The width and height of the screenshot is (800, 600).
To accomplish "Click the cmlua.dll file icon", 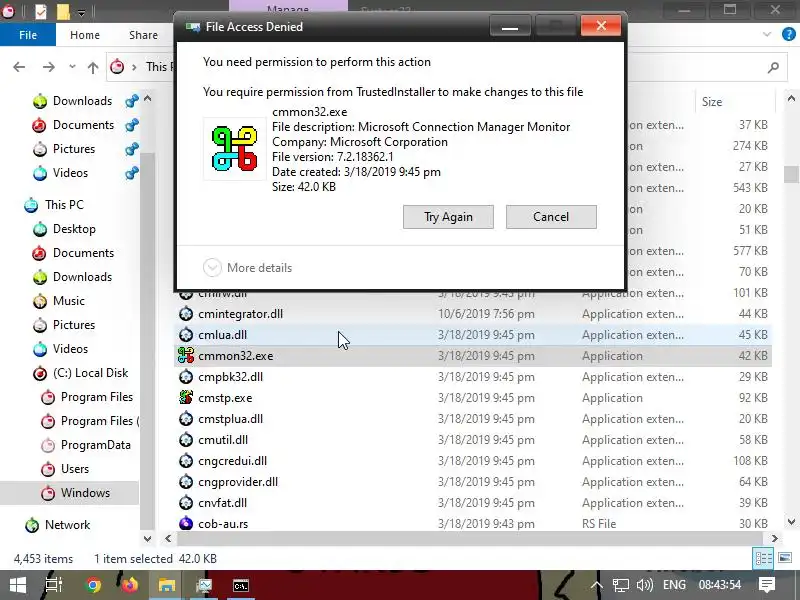I will tap(186, 335).
